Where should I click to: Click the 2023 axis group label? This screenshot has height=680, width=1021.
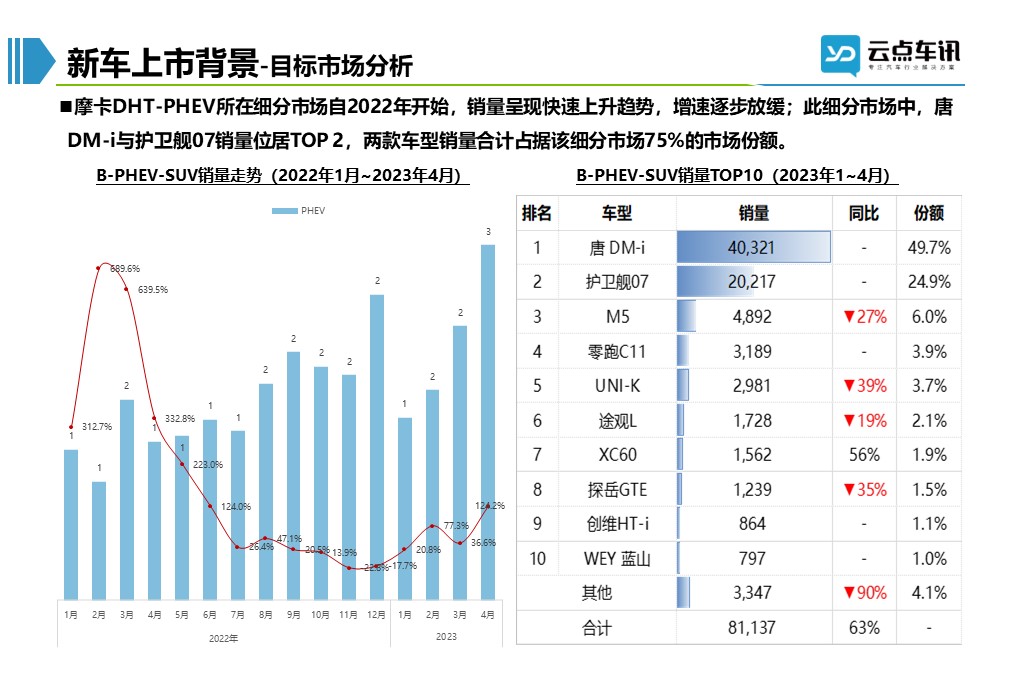coord(446,636)
